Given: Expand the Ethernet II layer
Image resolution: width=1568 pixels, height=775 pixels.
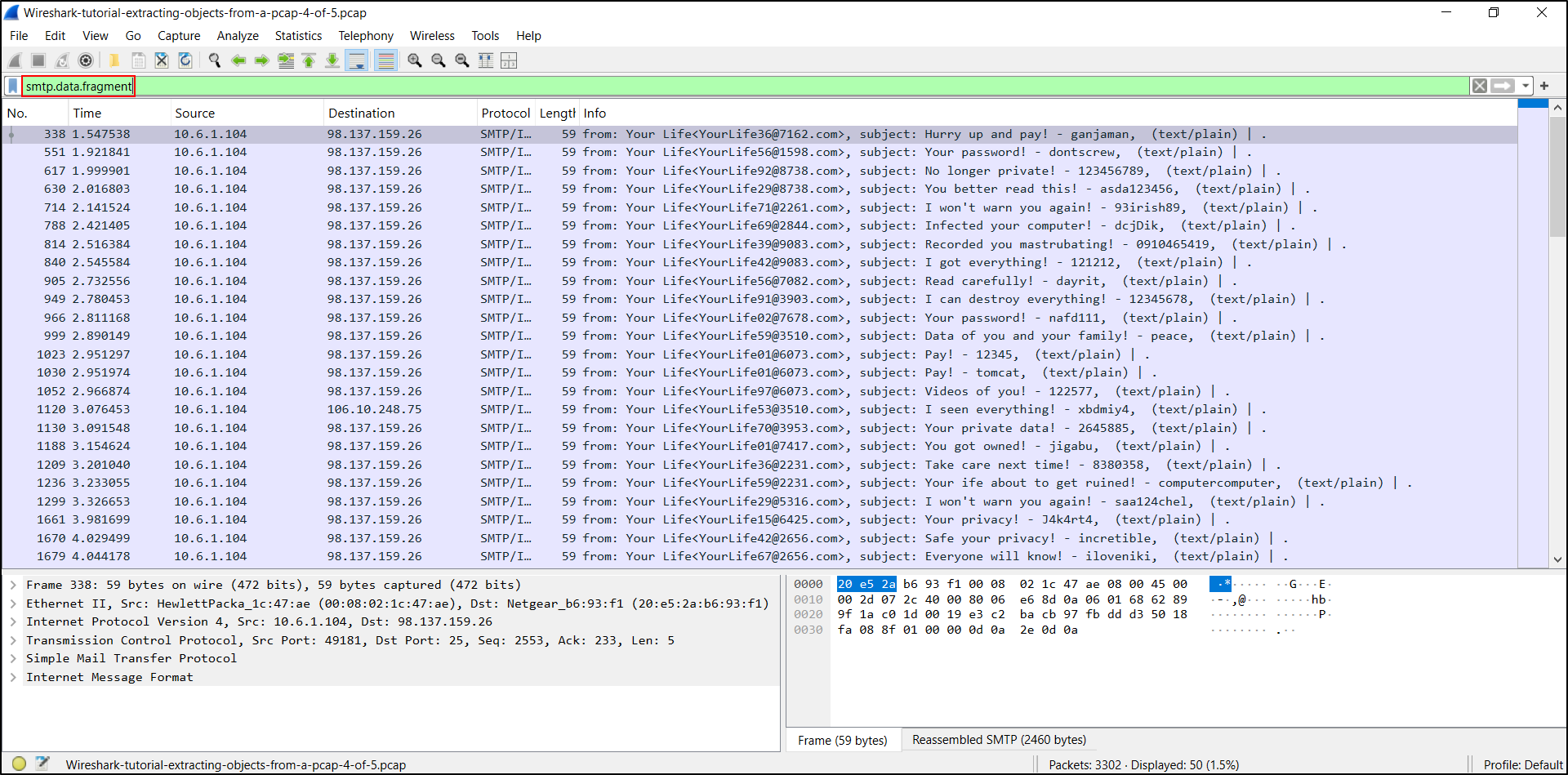Looking at the screenshot, I should pyautogui.click(x=13, y=604).
